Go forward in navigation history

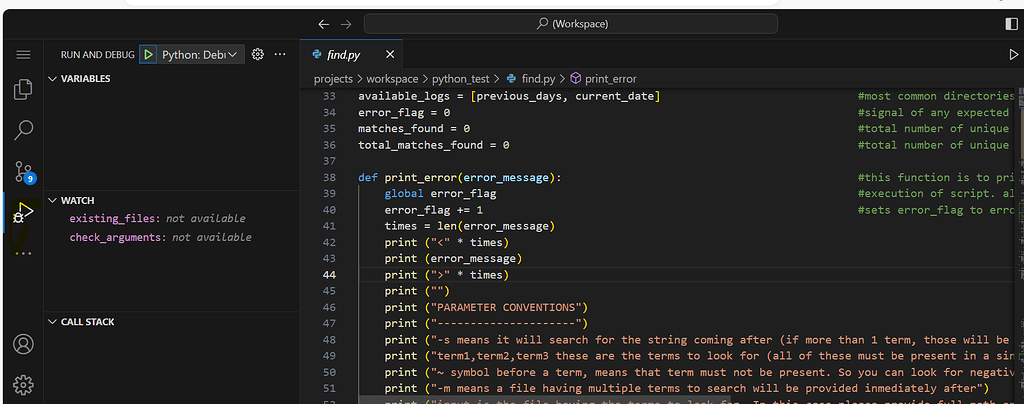pyautogui.click(x=346, y=24)
